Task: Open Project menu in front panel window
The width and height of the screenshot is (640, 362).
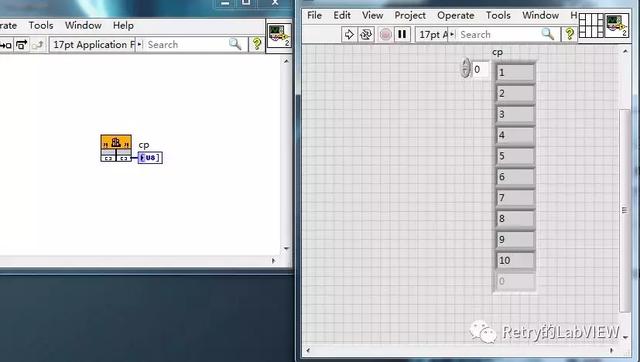Action: coord(410,16)
